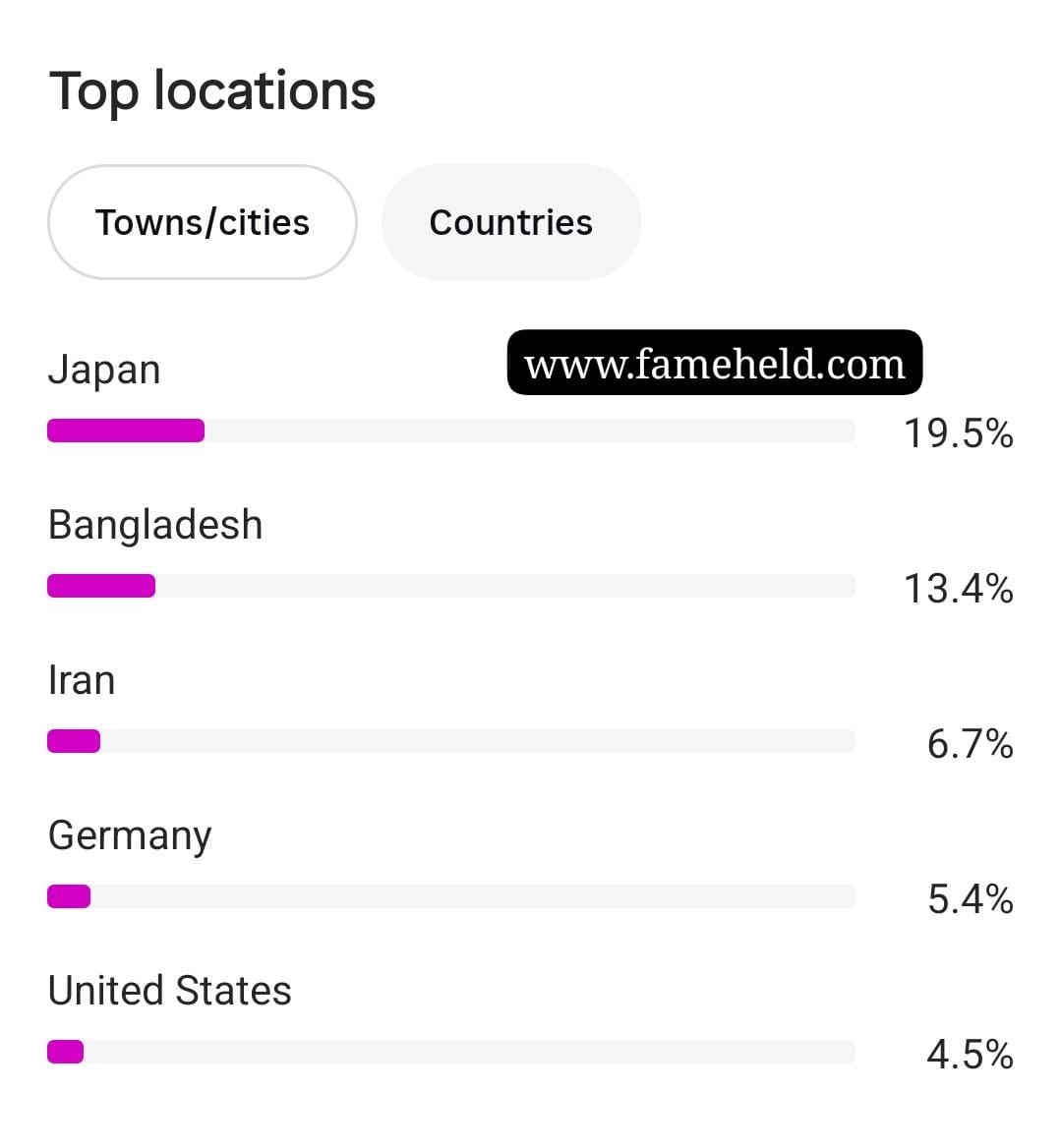Click the Top locations heading
1062x1148 pixels.
[212, 92]
